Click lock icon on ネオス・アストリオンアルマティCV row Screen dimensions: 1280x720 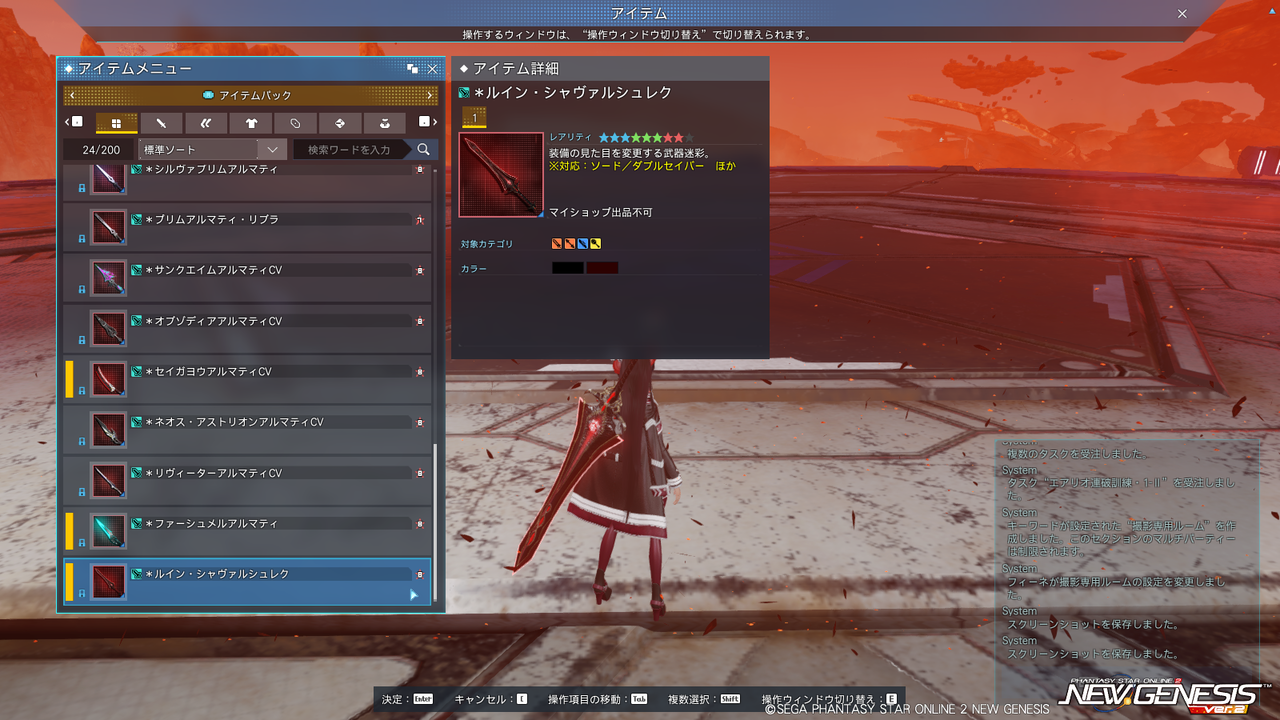(x=82, y=443)
